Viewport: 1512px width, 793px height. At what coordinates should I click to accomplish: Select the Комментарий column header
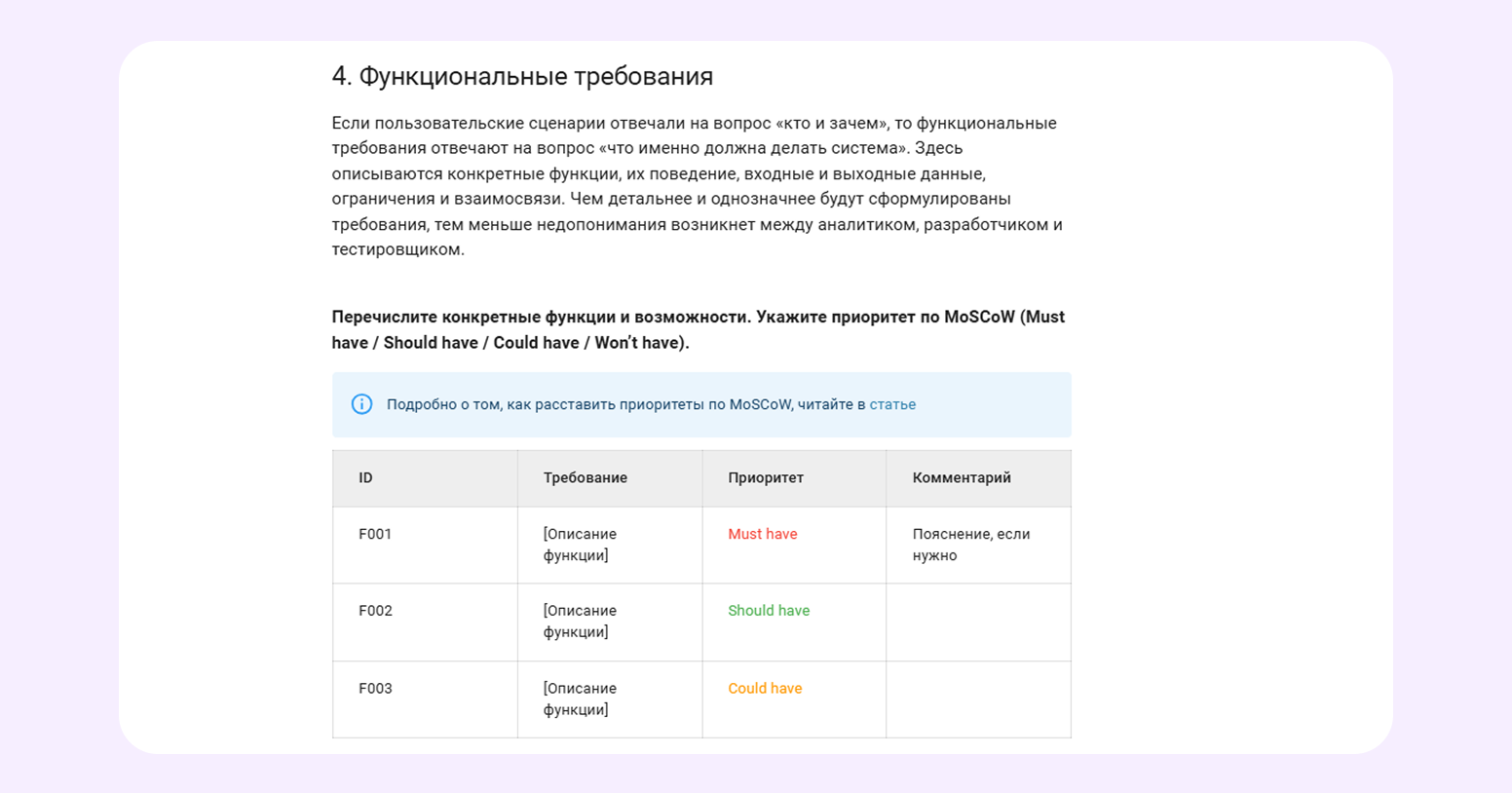[x=961, y=478]
